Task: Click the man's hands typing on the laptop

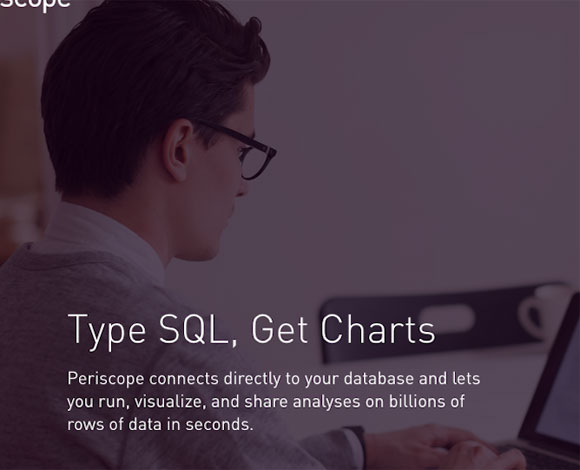Action: pyautogui.click(x=444, y=448)
